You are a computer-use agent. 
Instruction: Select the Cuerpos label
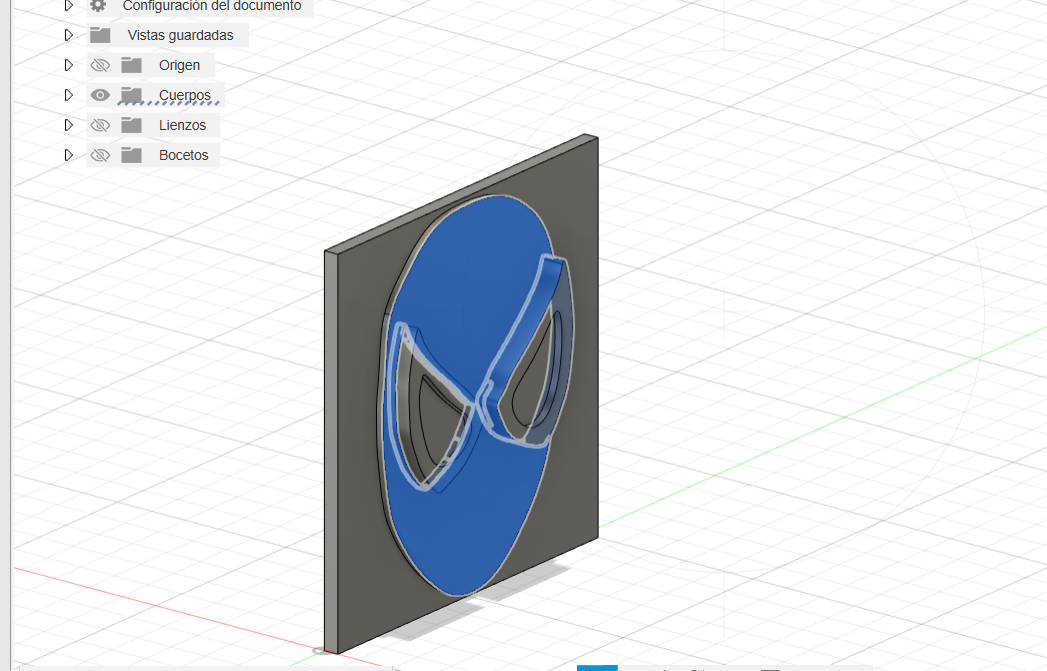pos(184,95)
